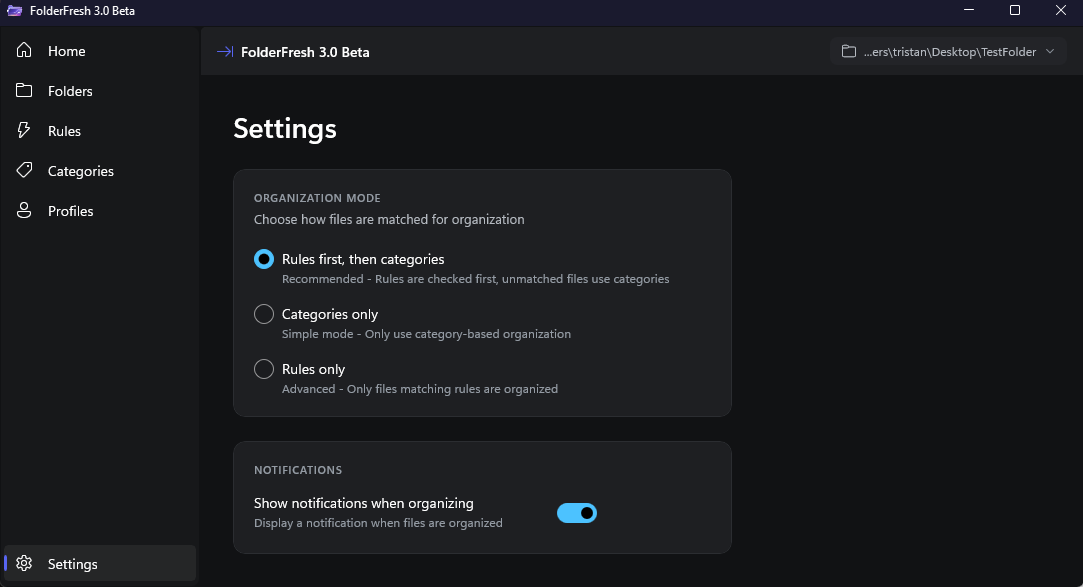Open the Home page label
This screenshot has height=587, width=1083.
coord(66,51)
